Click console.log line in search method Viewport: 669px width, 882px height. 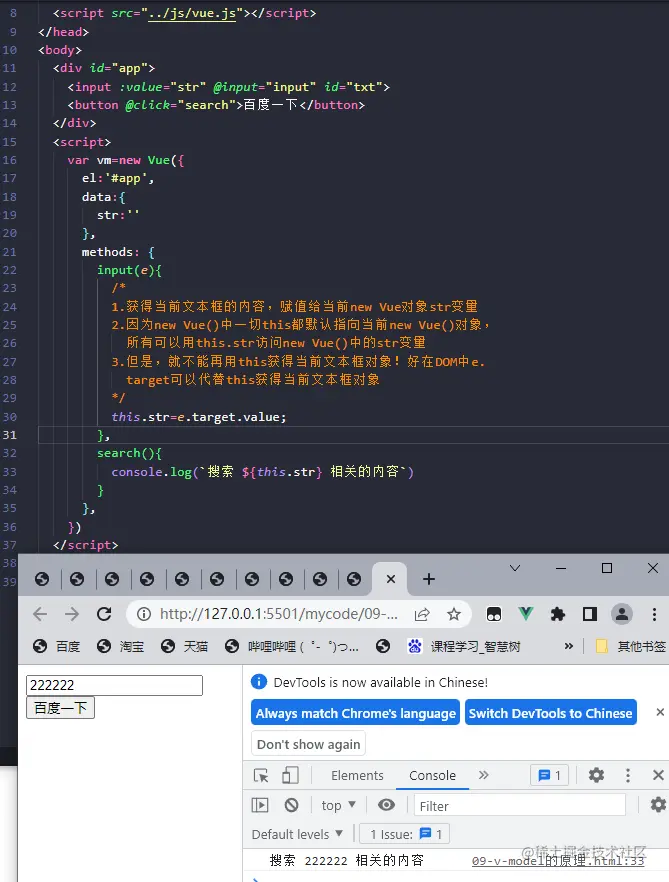[262, 471]
